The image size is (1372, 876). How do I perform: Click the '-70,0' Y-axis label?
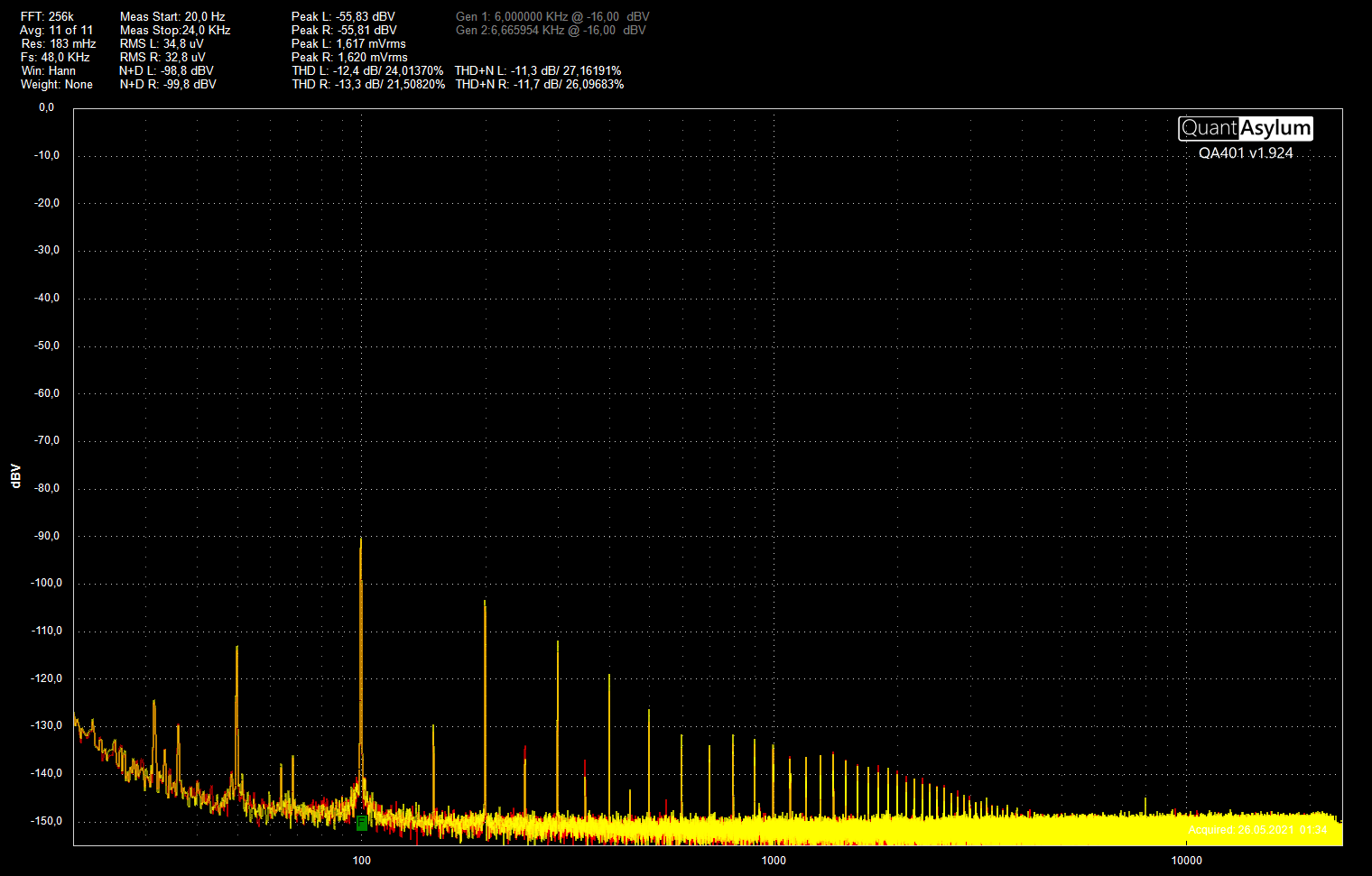click(47, 440)
